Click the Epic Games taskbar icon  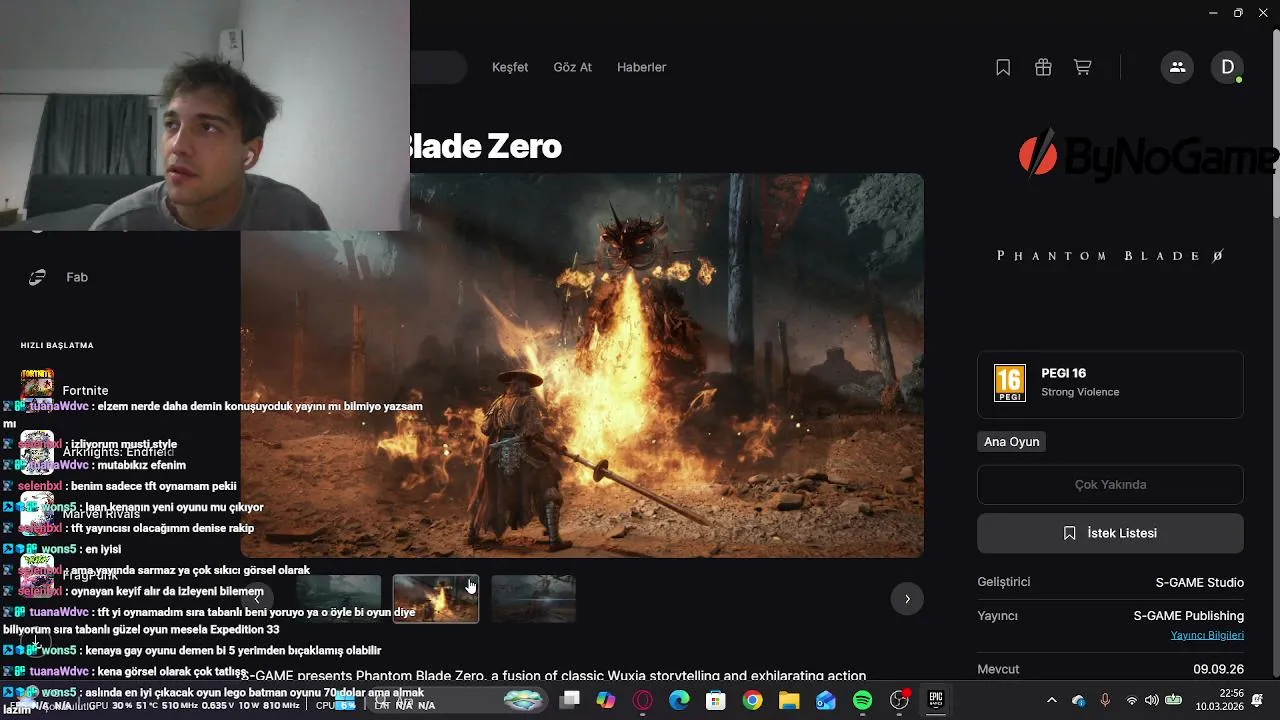pyautogui.click(x=936, y=700)
